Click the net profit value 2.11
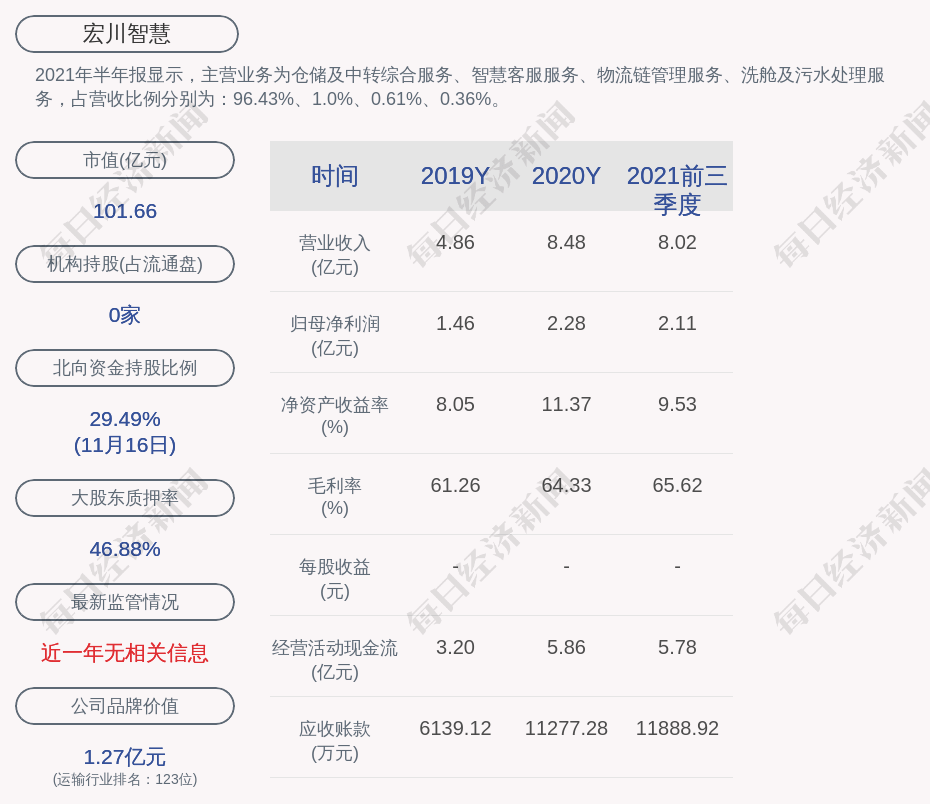930x804 pixels. (677, 323)
